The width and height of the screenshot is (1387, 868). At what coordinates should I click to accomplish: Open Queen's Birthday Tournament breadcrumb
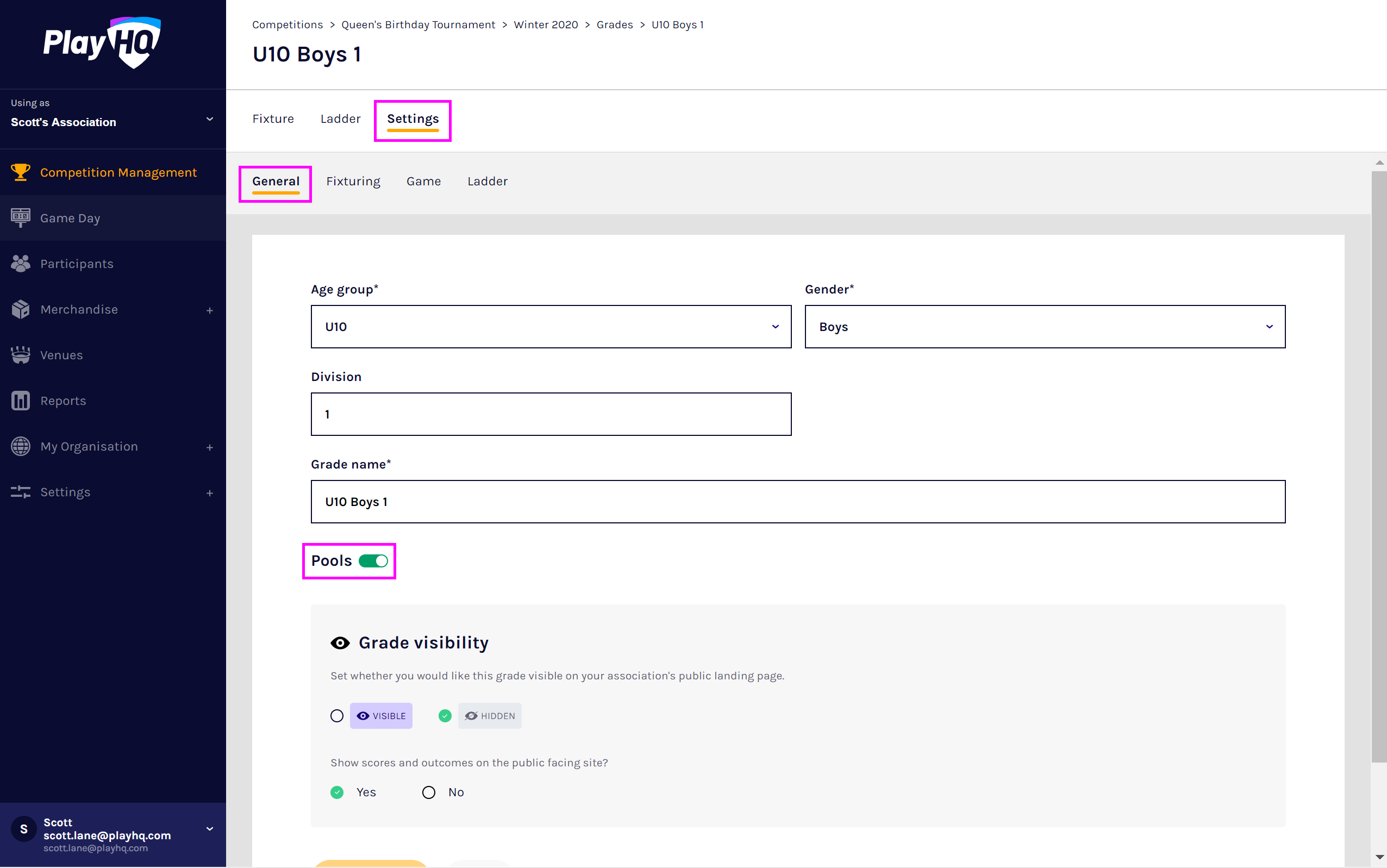418,24
